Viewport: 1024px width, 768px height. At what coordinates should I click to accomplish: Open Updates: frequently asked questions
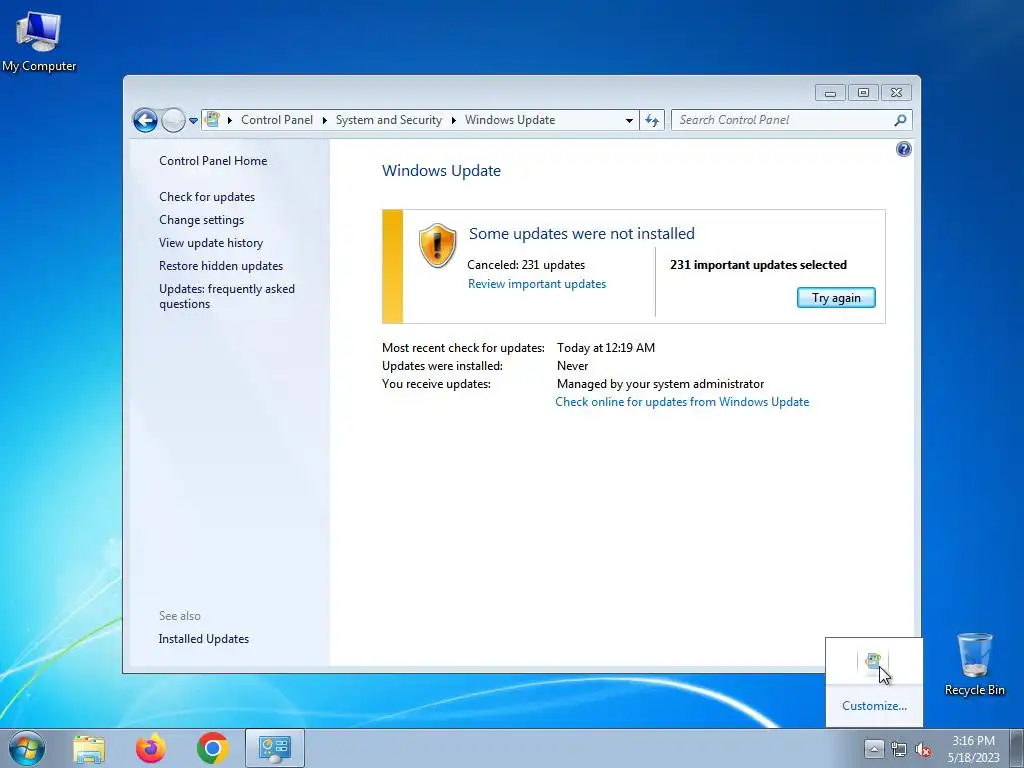pyautogui.click(x=227, y=296)
